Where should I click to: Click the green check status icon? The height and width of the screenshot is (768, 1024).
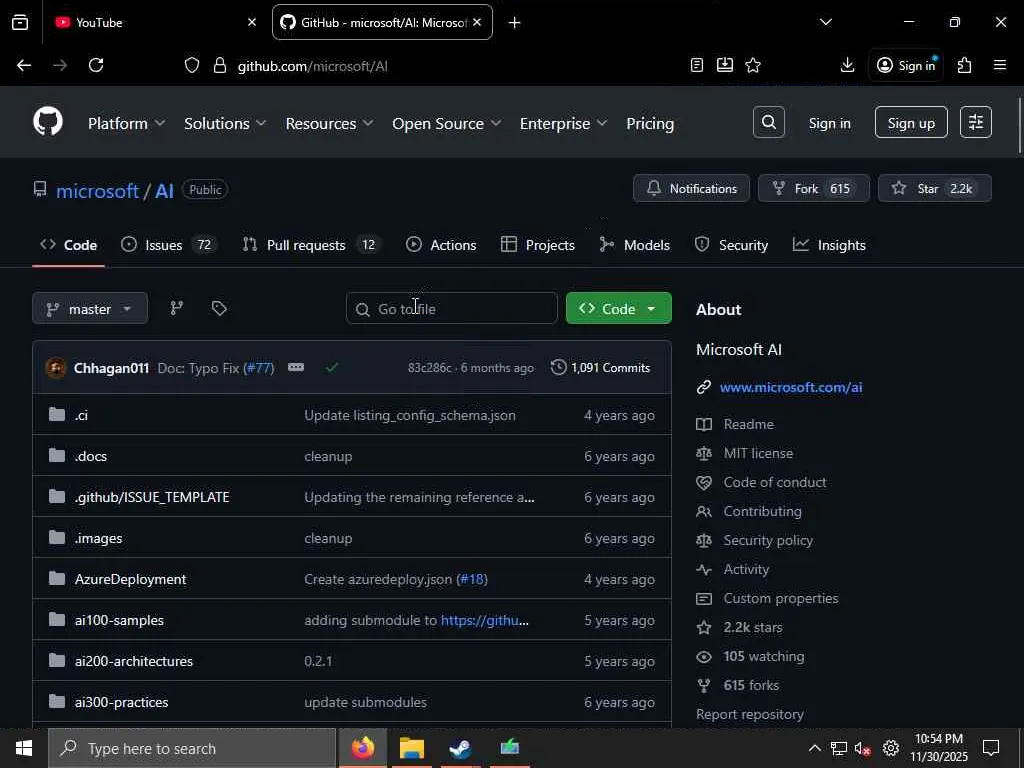pos(332,368)
